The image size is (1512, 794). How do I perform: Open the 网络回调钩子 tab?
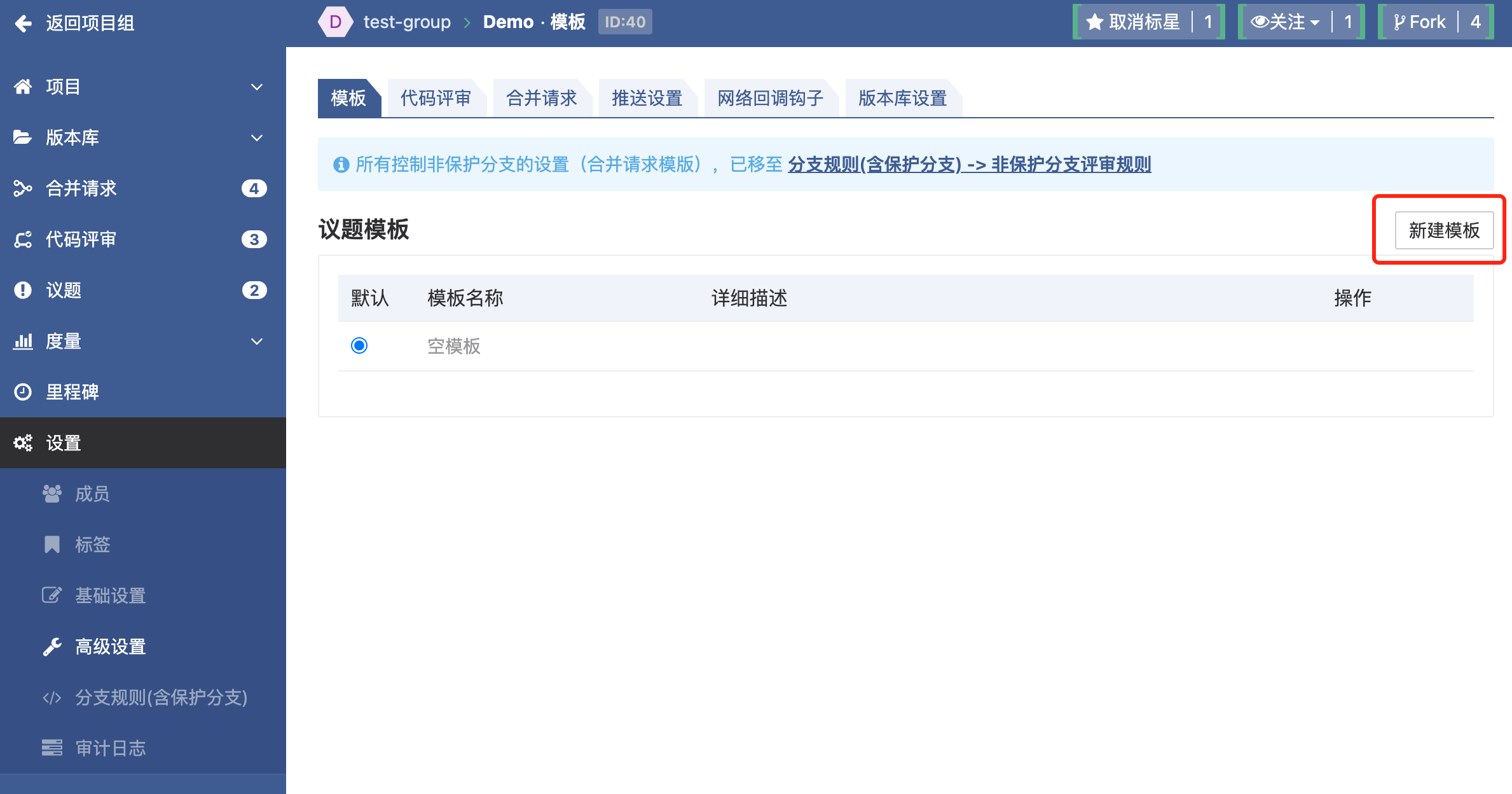click(770, 98)
